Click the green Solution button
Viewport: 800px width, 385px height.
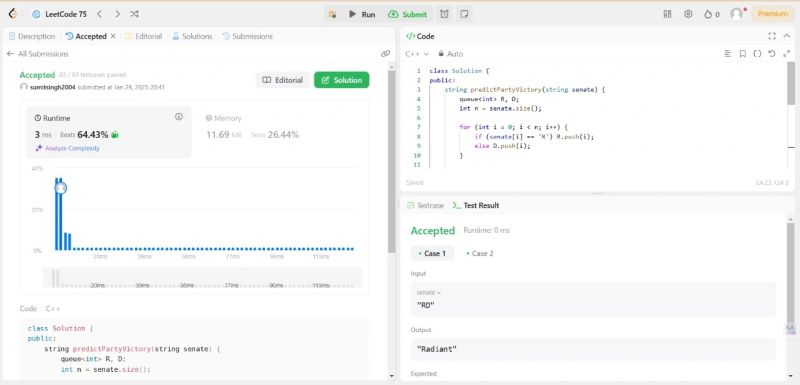342,80
